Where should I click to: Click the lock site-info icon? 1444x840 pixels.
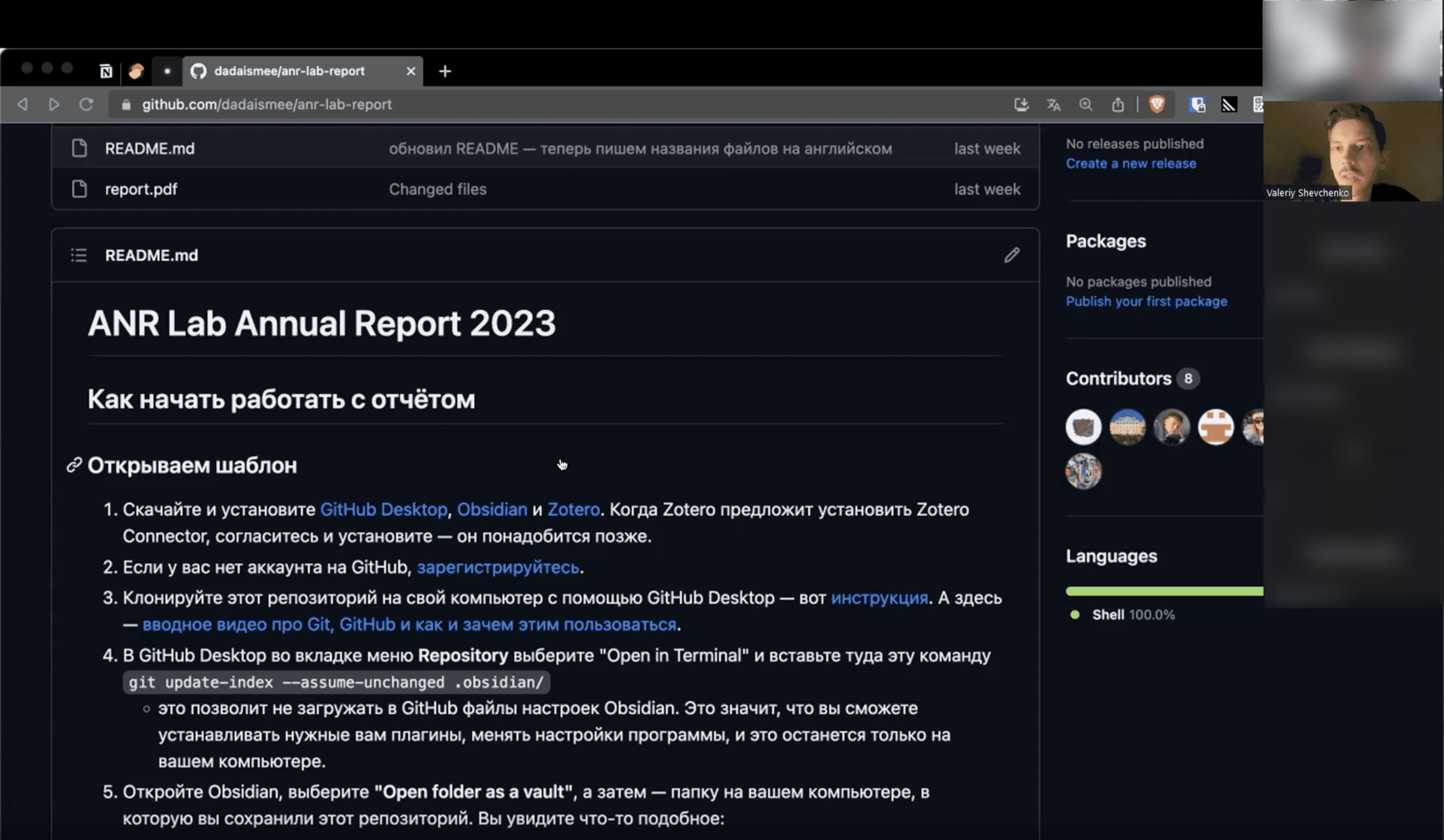coord(126,104)
